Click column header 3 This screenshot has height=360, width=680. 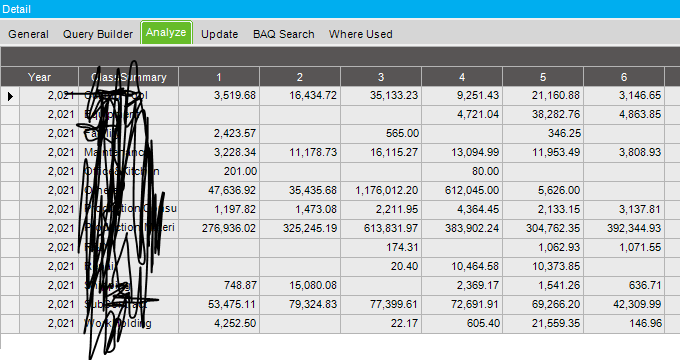coord(381,77)
